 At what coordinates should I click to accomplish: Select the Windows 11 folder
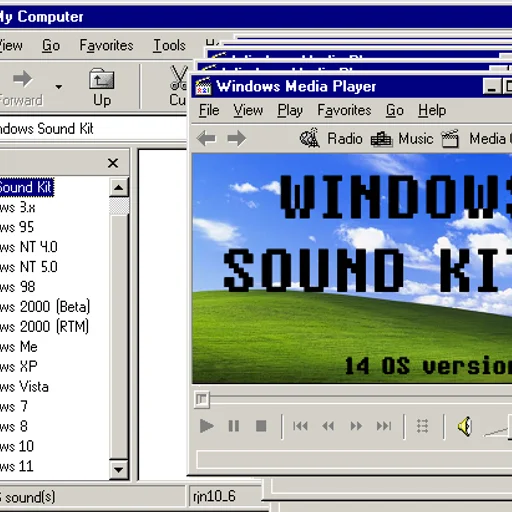pos(17,467)
